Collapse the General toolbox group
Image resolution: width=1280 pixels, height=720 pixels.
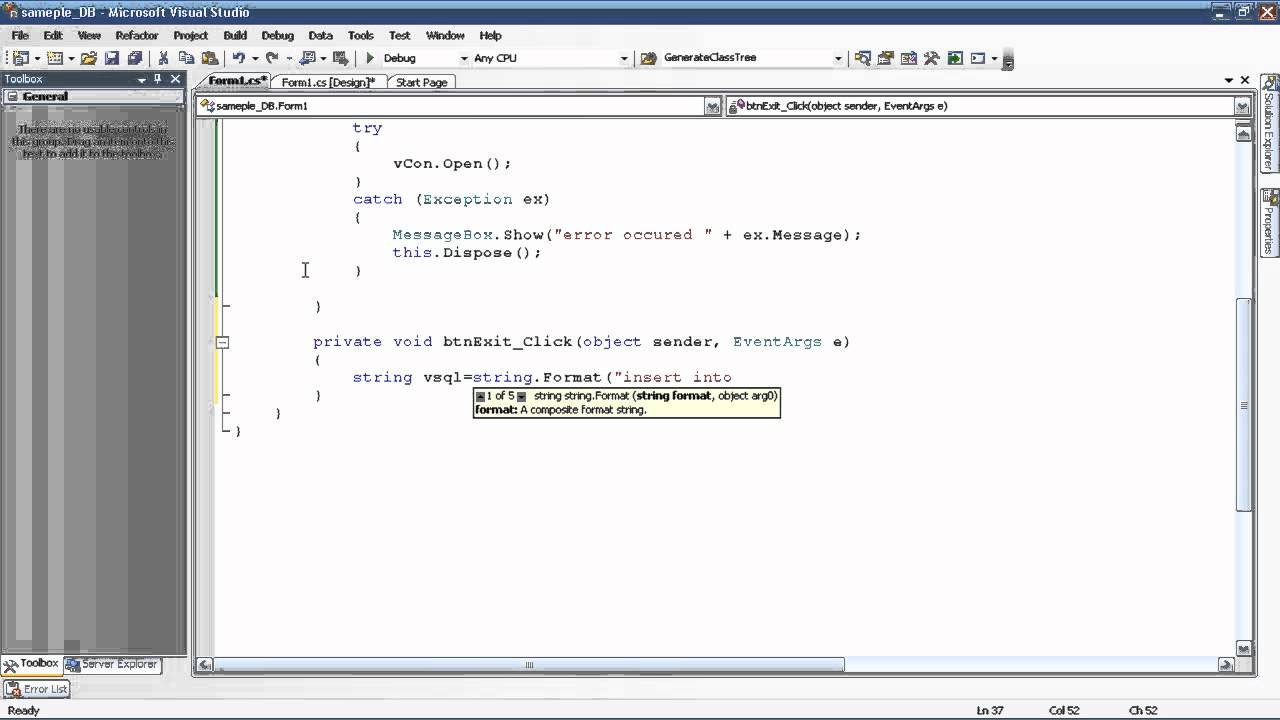11,97
